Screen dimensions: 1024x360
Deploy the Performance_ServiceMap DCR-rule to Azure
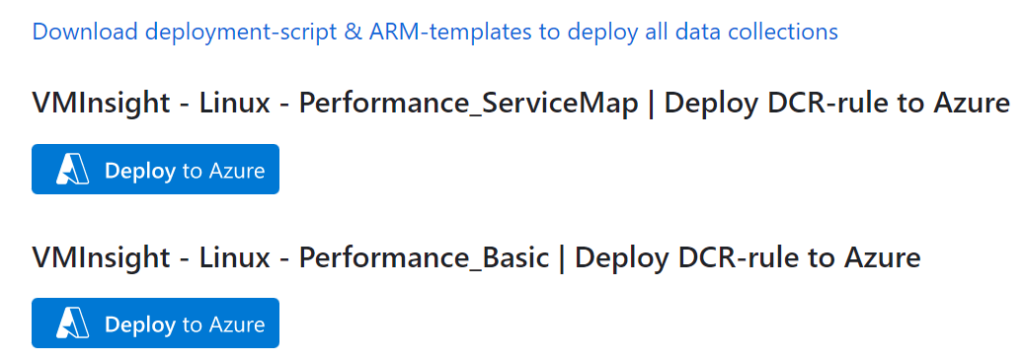155,169
